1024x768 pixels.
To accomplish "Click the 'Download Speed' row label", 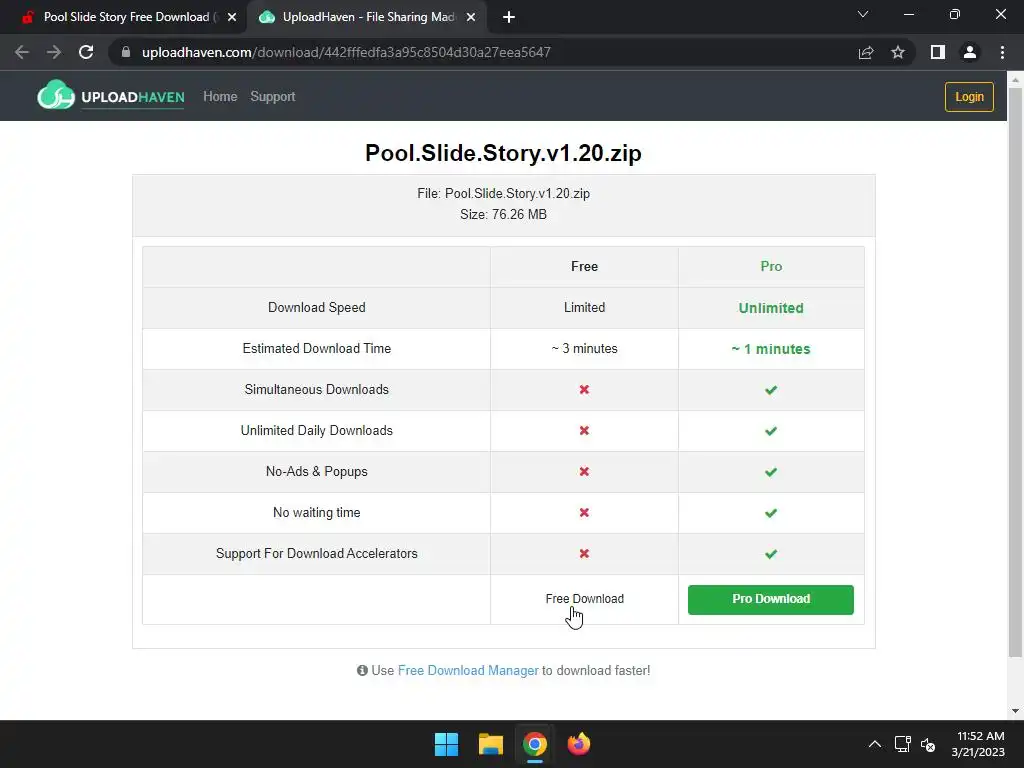I will coord(317,308).
